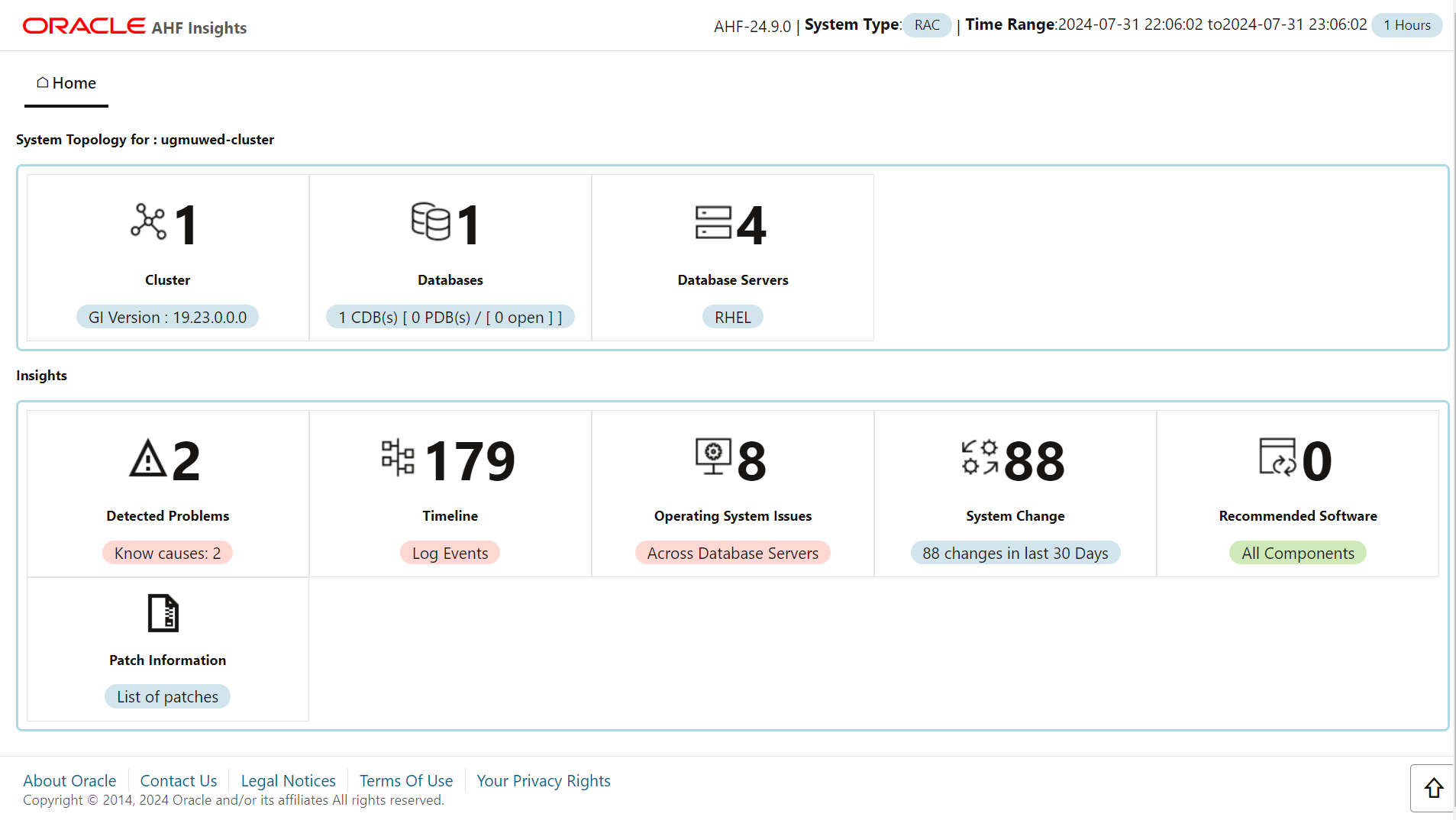This screenshot has width=1456, height=820.
Task: Click the scroll-to-top arrow button
Action: [x=1432, y=788]
